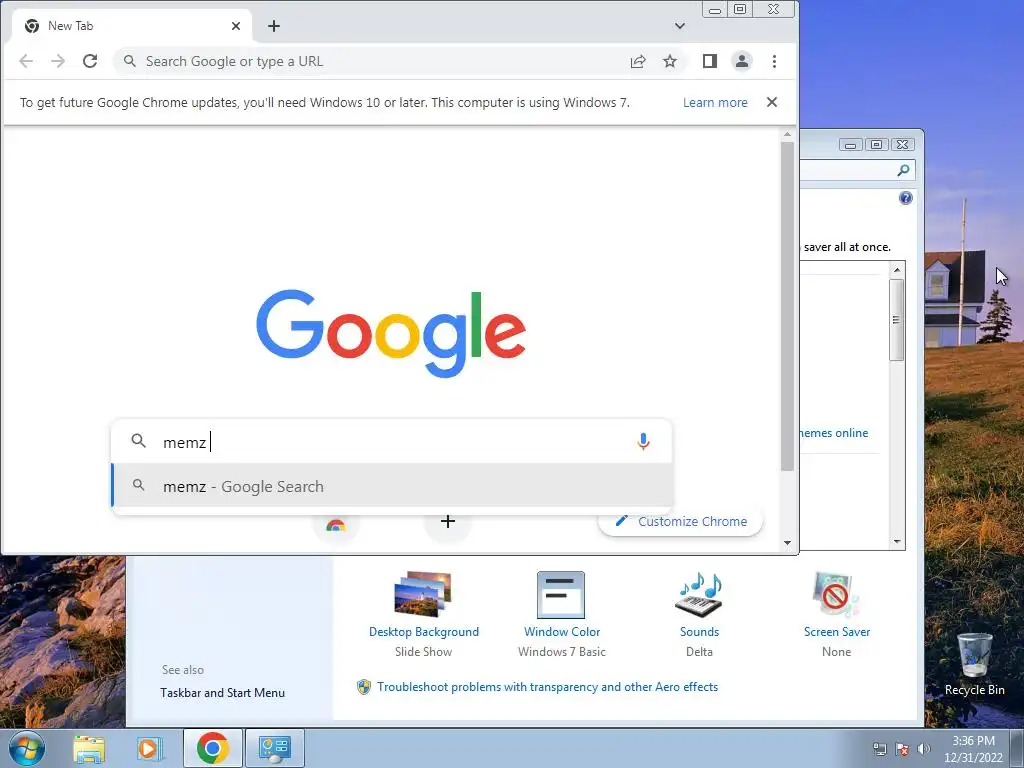Click inside the Google search box

click(392, 442)
